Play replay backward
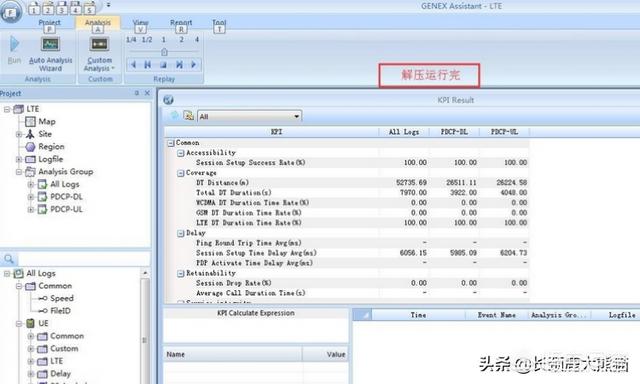The image size is (640, 384). click(133, 64)
